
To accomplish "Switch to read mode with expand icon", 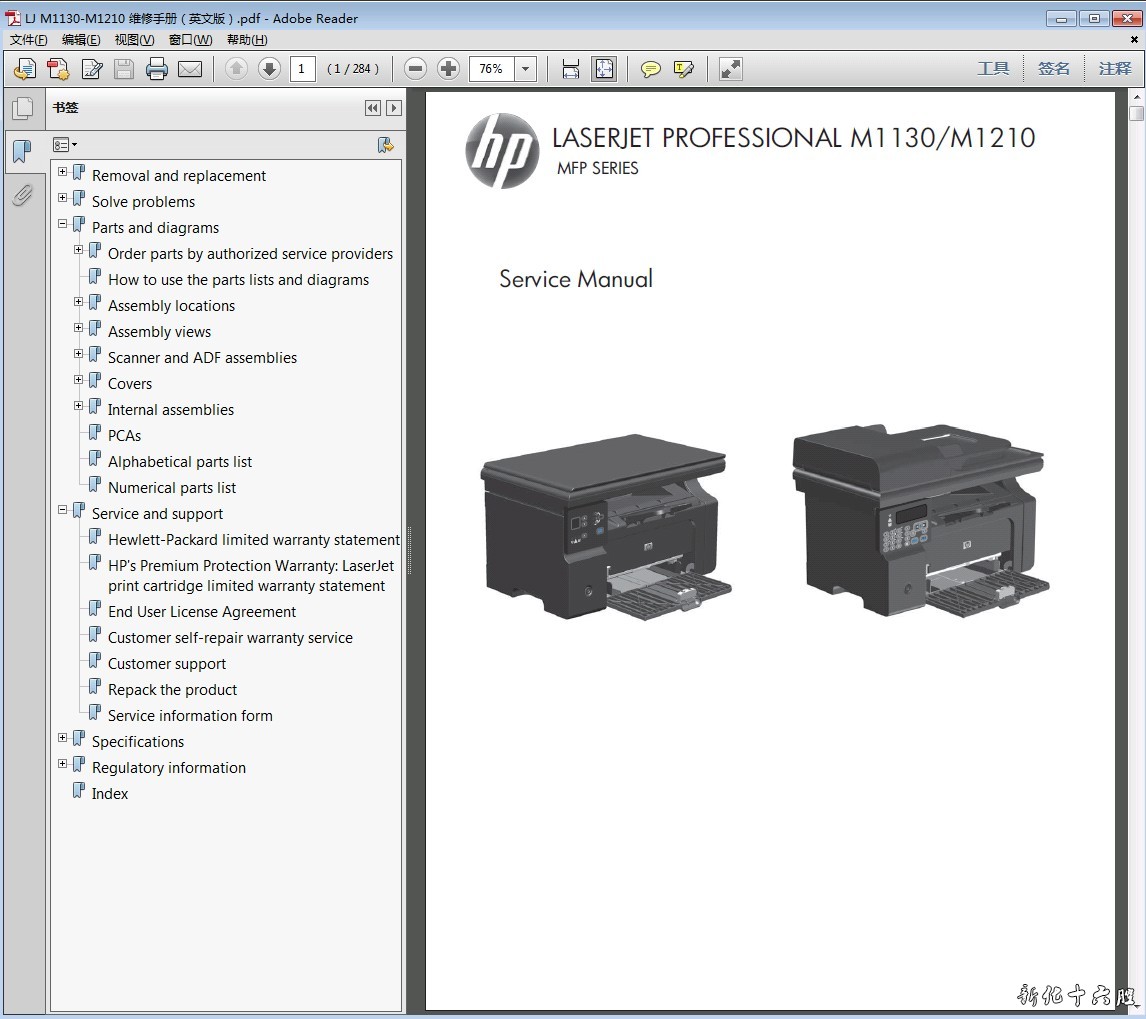I will point(731,69).
